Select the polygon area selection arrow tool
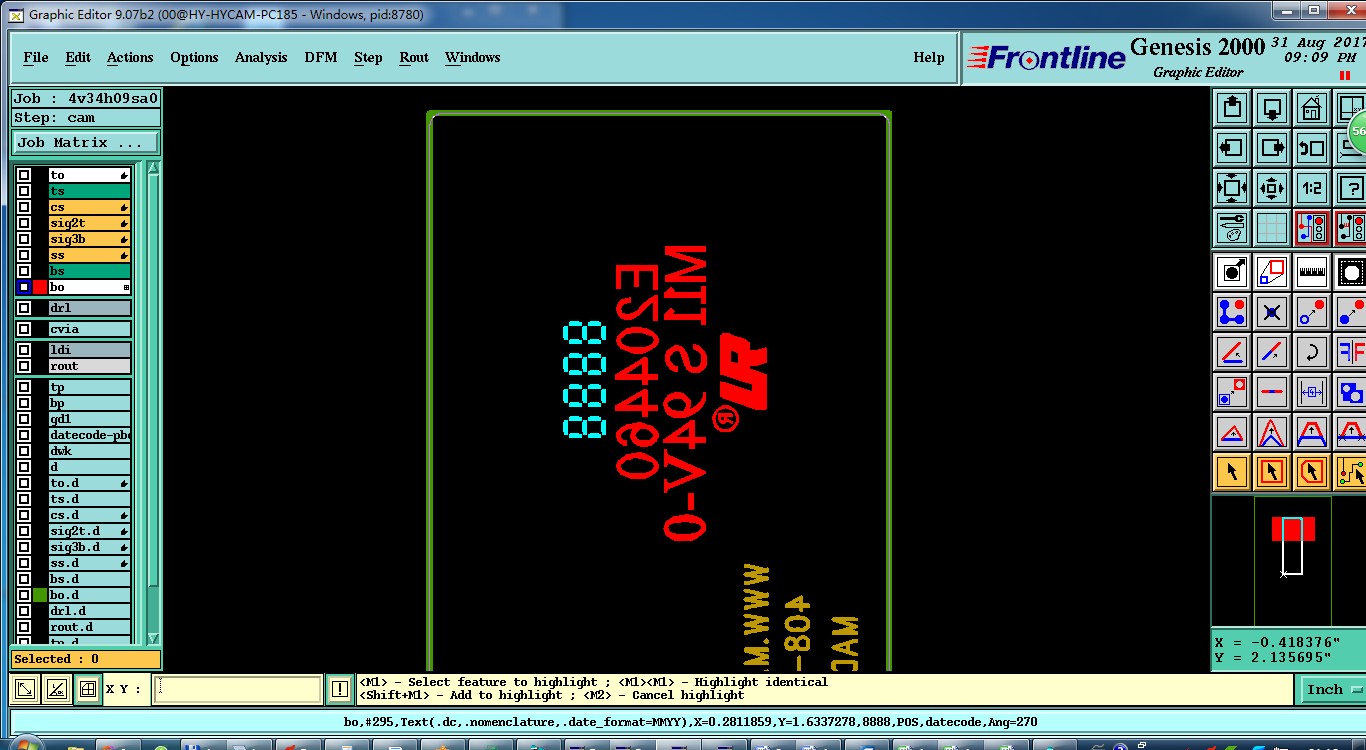Screen dimensions: 1366x750 pos(1311,472)
